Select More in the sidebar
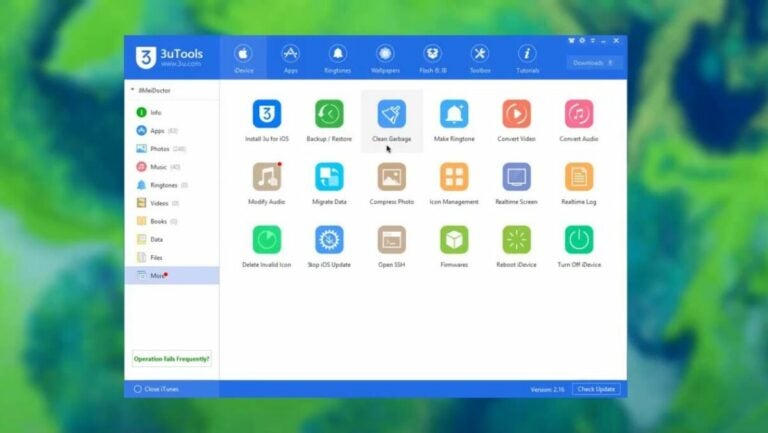The width and height of the screenshot is (768, 433). tap(171, 275)
